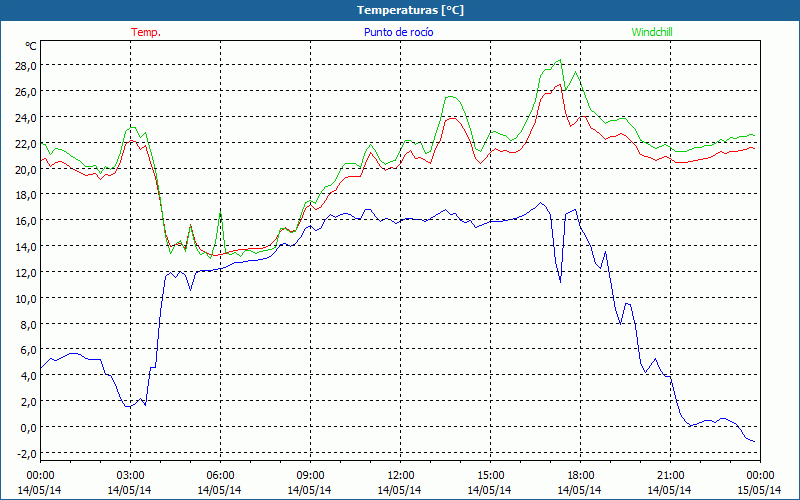Viewport: 800px width, 500px height.
Task: Click the 22,0 y-axis value
Action: [26, 143]
